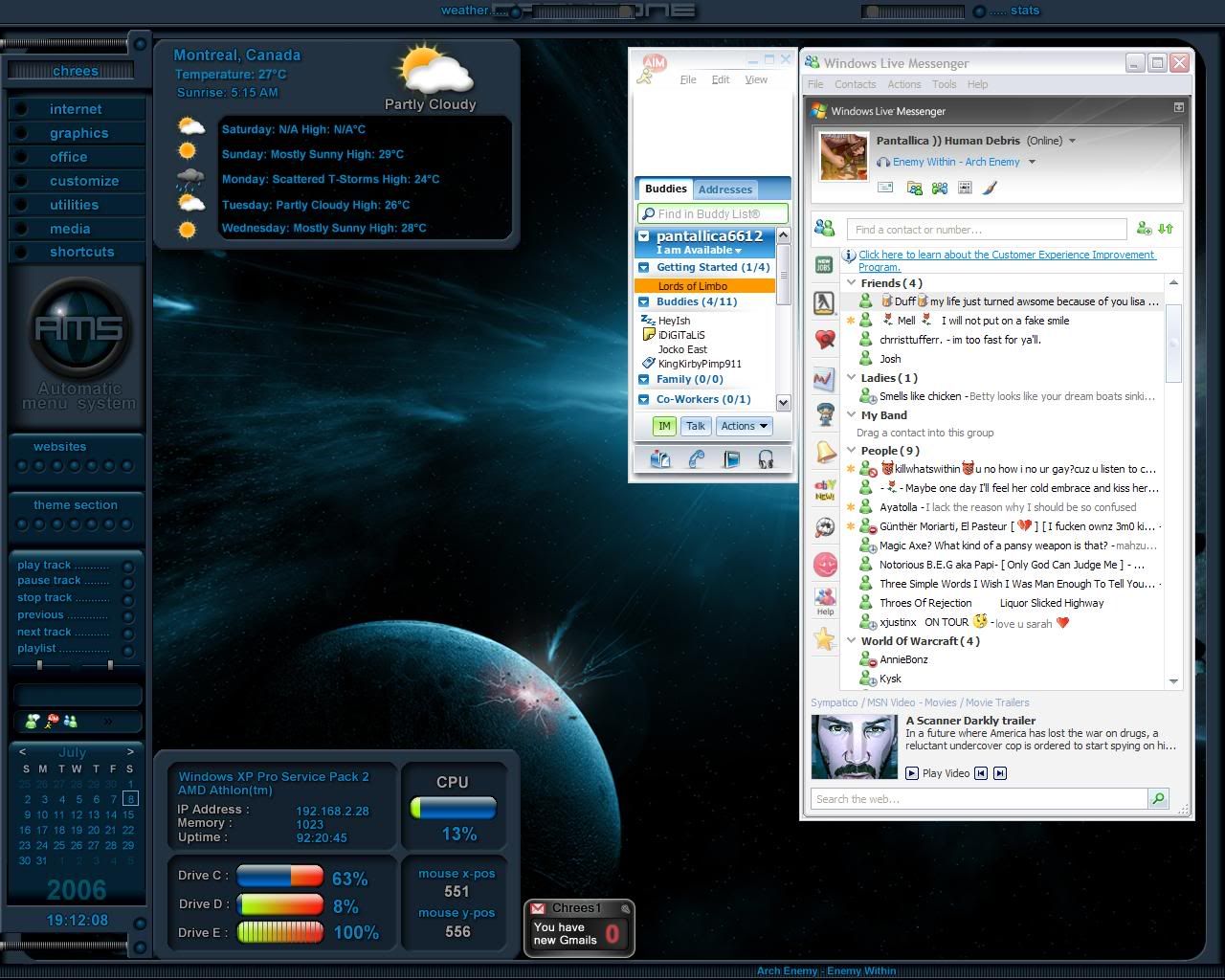1225x980 pixels.
Task: Open the red heart dating tab icon
Action: tap(824, 339)
